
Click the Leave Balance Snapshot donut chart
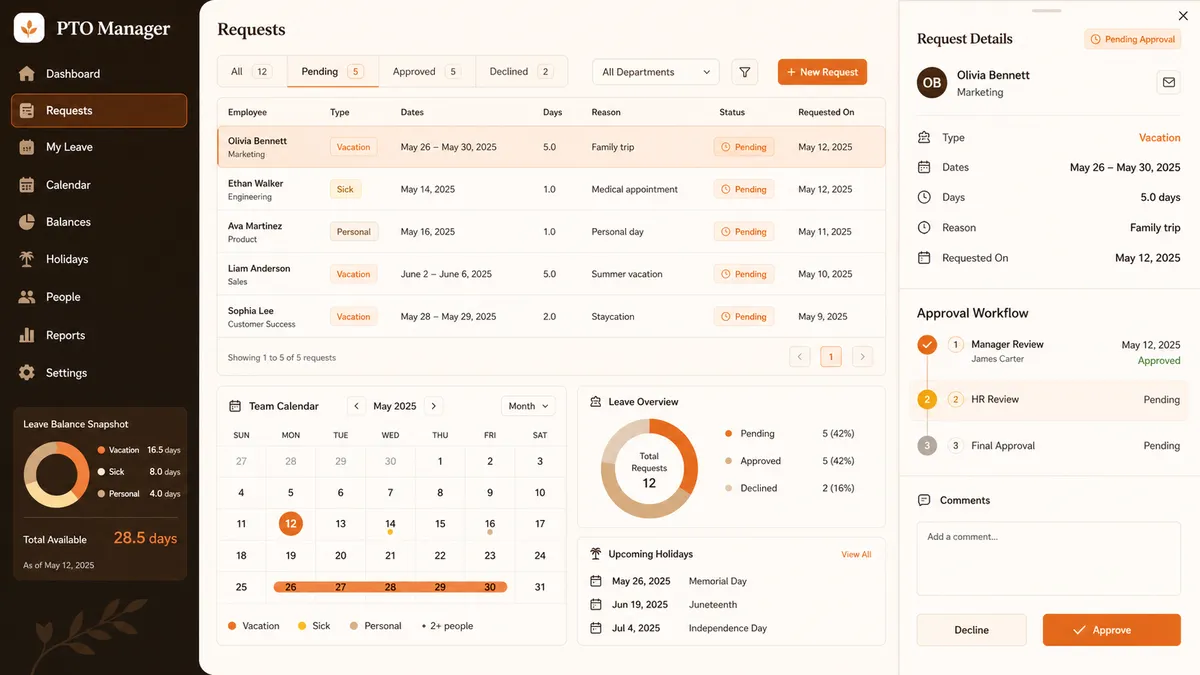[57, 474]
